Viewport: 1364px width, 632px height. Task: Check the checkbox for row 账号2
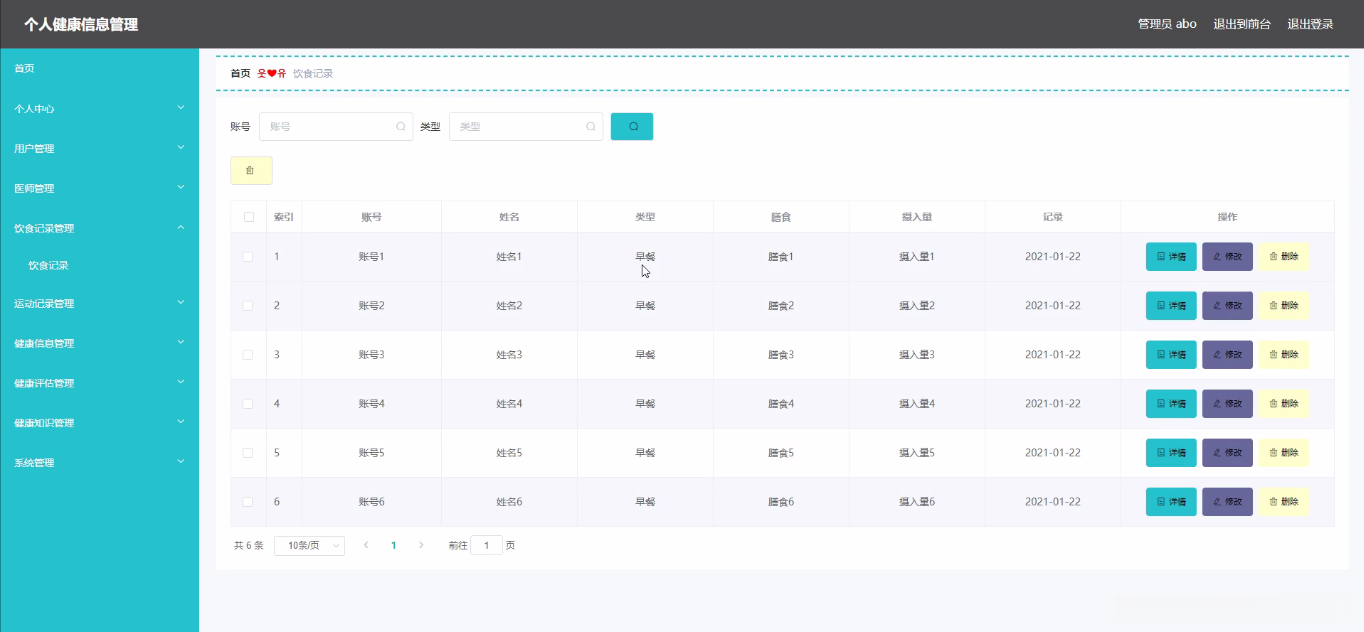pyautogui.click(x=248, y=306)
